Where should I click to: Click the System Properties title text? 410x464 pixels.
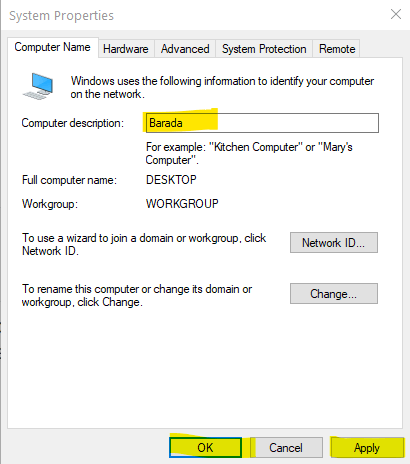click(x=61, y=16)
